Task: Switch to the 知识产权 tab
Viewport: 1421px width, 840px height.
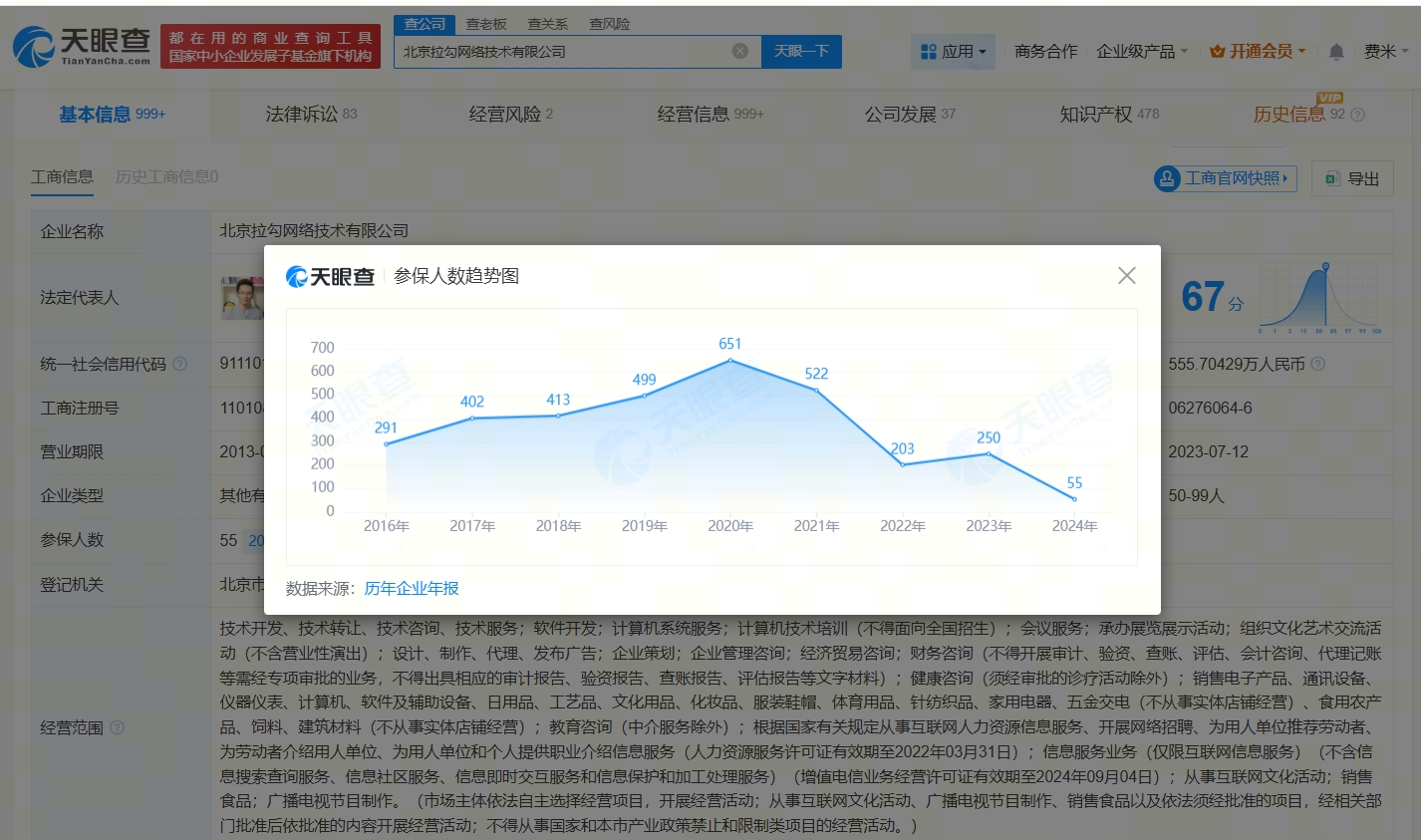Action: tap(1109, 115)
